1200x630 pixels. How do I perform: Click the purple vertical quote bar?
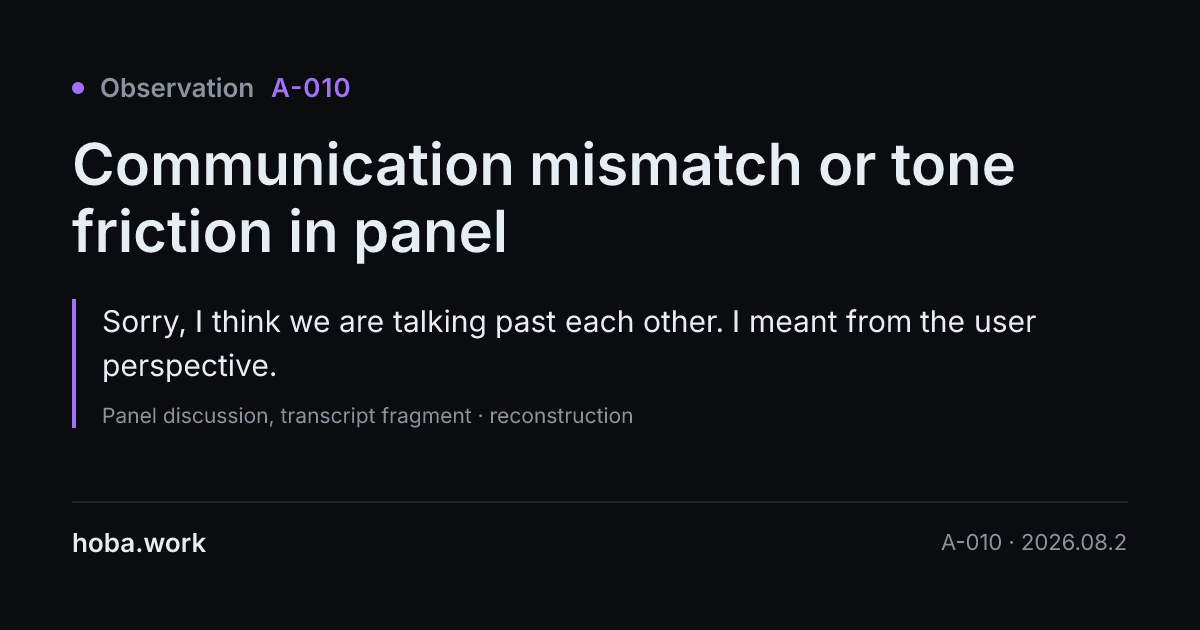[x=74, y=363]
